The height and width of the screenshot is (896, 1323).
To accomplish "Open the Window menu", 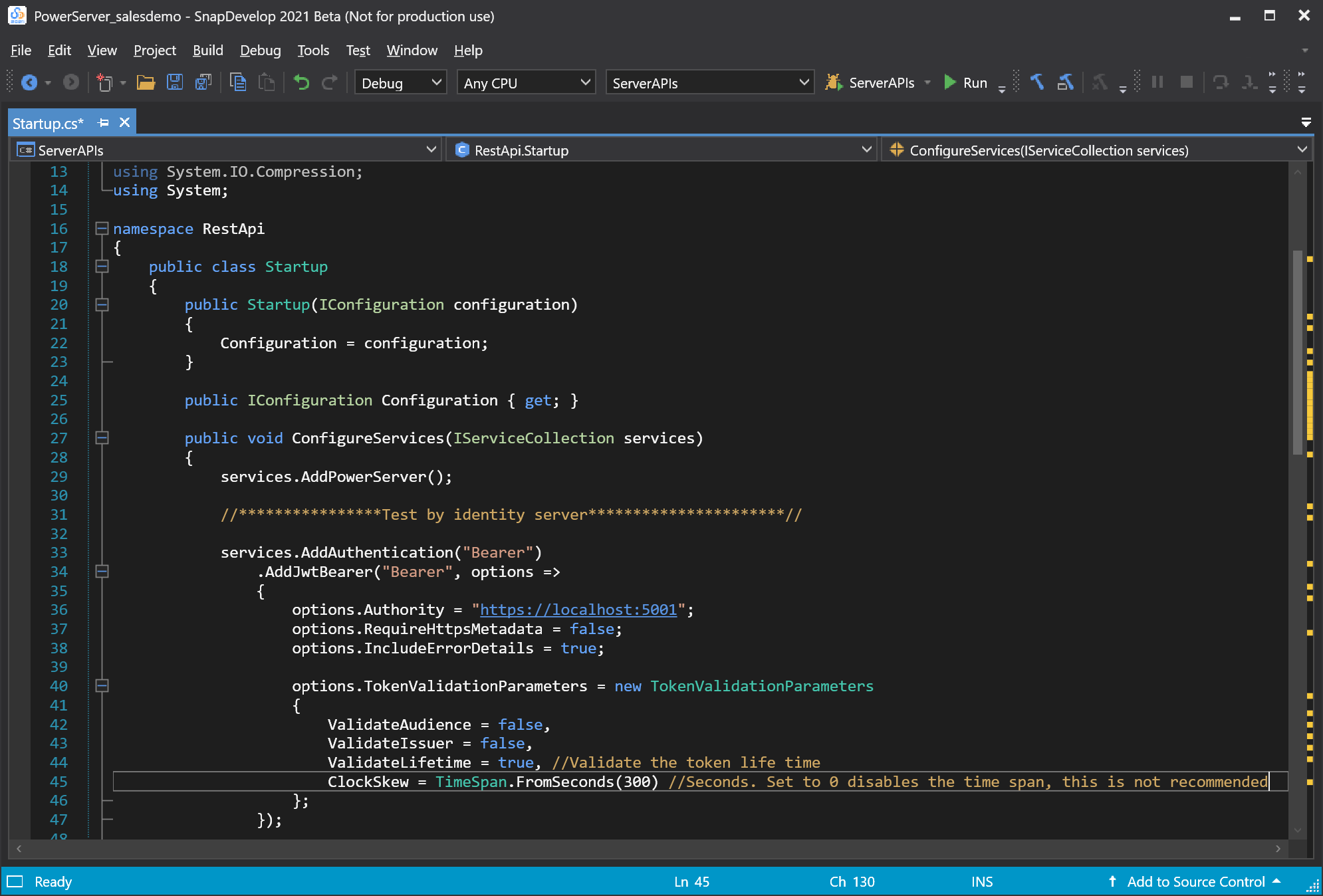I will click(x=412, y=51).
